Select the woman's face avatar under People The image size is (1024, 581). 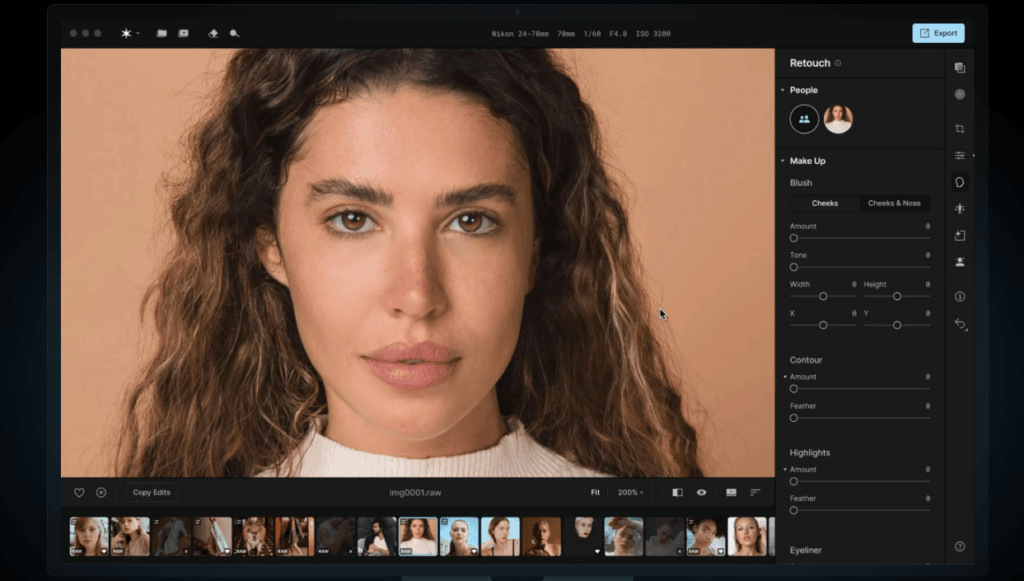click(x=838, y=119)
